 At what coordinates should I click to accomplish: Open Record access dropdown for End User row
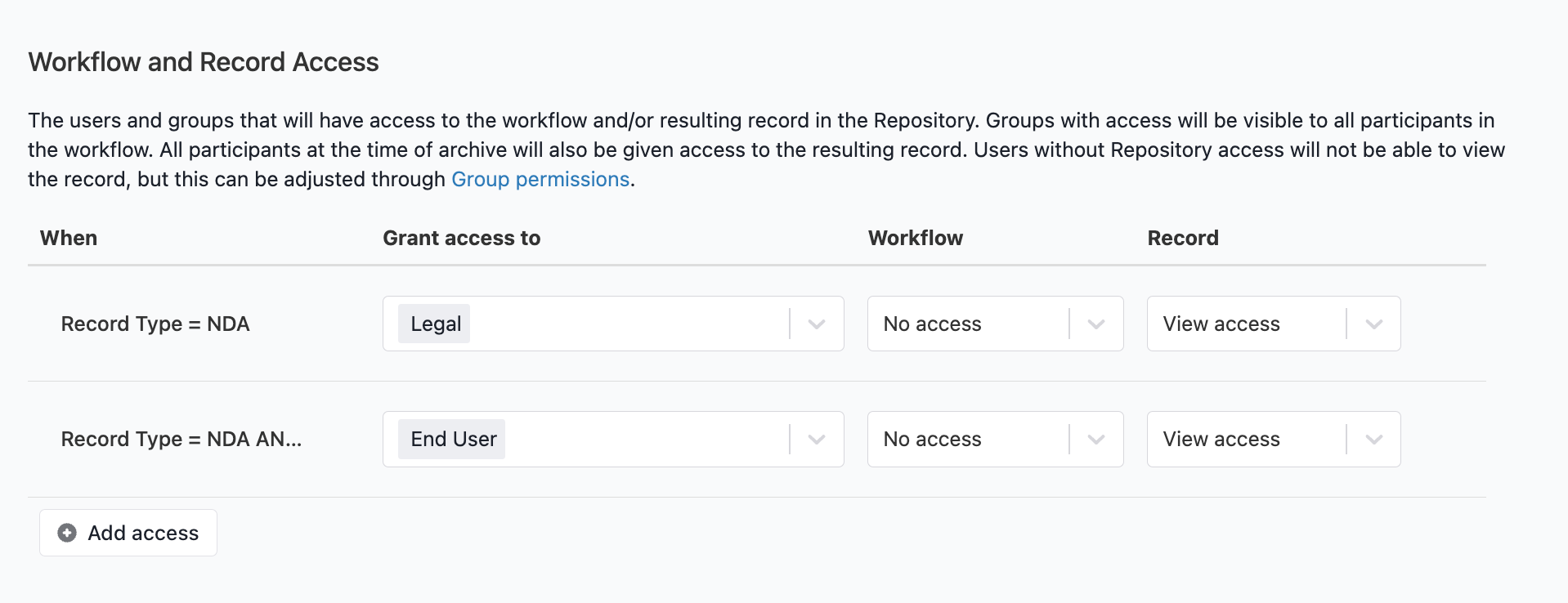(1274, 439)
